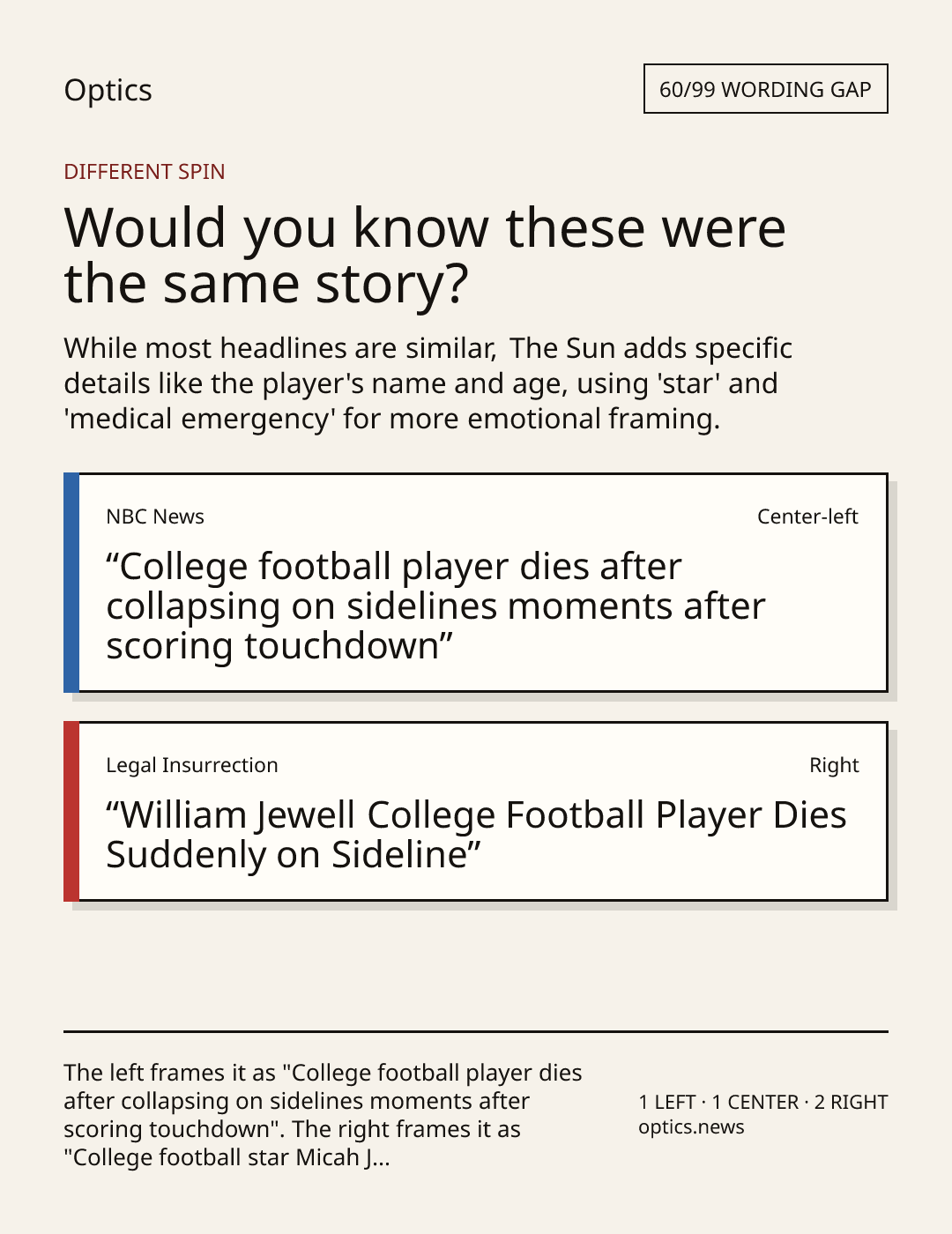Click the 'College football player dies' headline quote
Image resolution: width=952 pixels, height=1234 pixels.
point(435,606)
